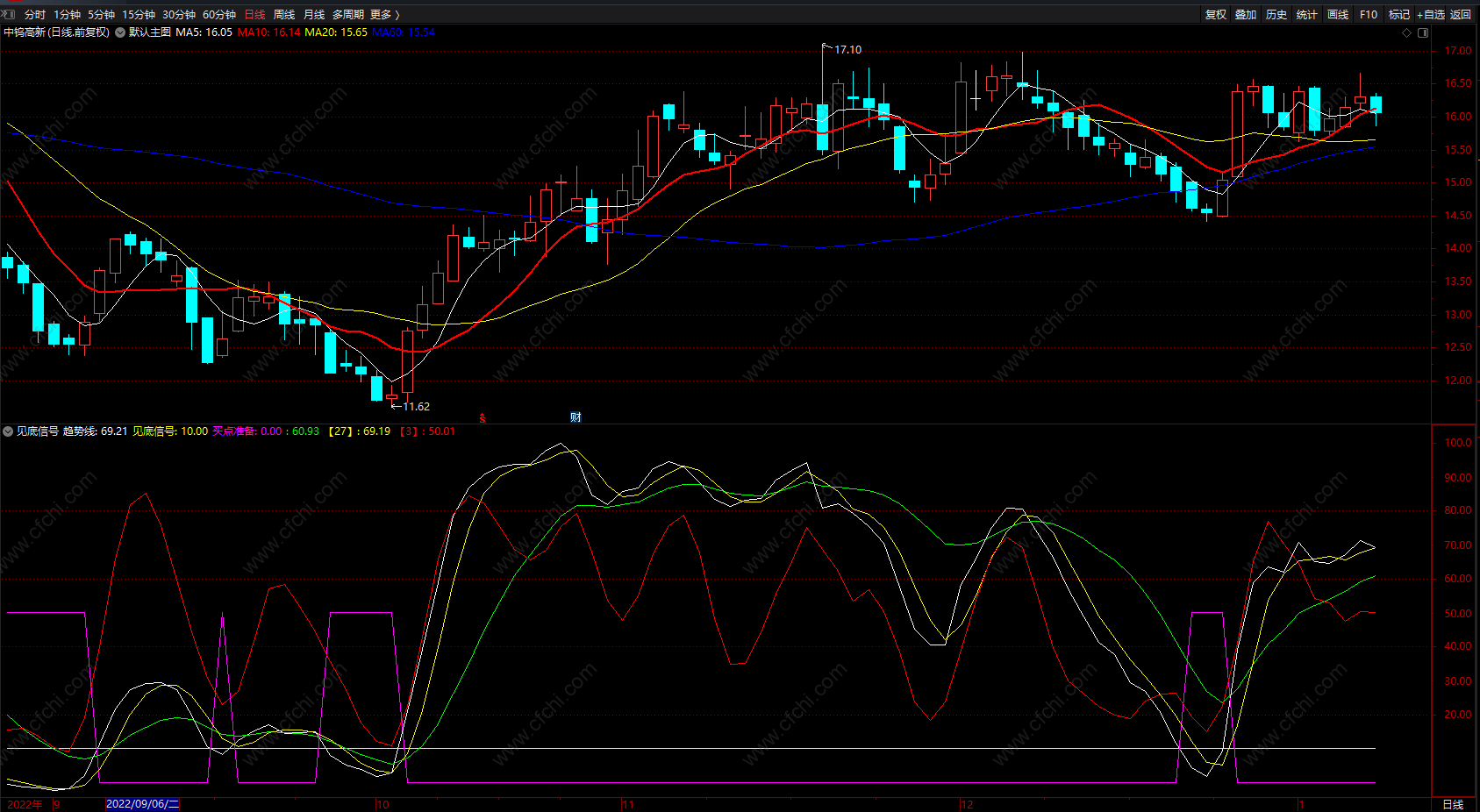Click the 日线 label at bottom-right
This screenshot has height=812, width=1480.
(1454, 804)
